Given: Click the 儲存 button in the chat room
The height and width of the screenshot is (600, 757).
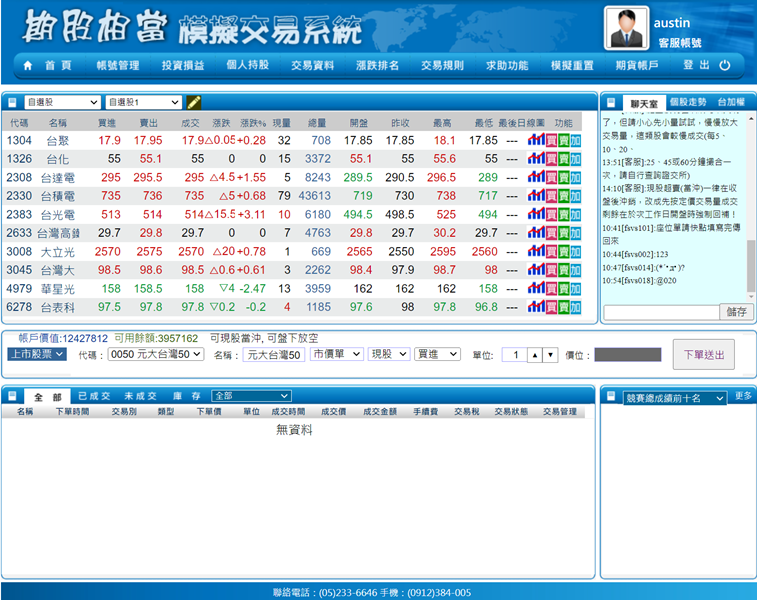Looking at the screenshot, I should point(736,312).
